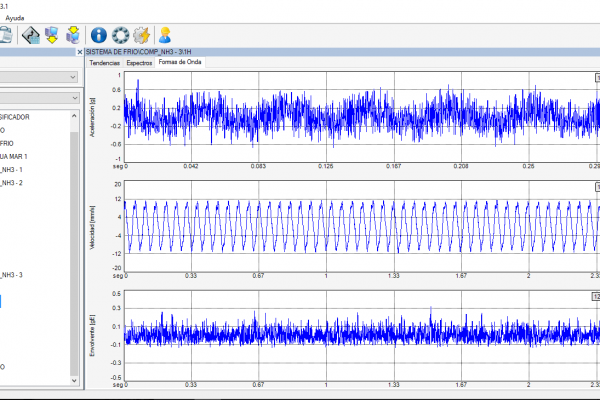Expand the upper combo box in left panel

(73, 77)
